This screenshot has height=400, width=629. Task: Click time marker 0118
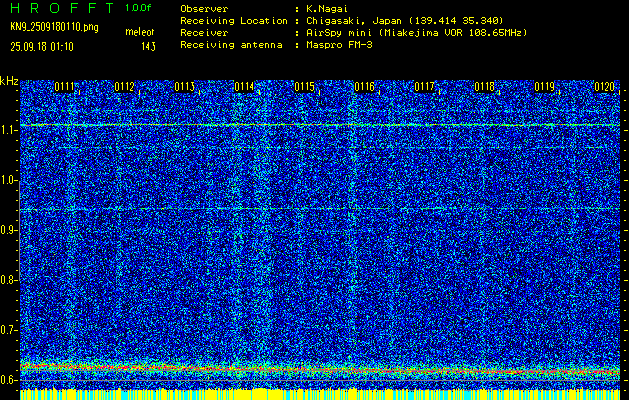click(x=485, y=87)
